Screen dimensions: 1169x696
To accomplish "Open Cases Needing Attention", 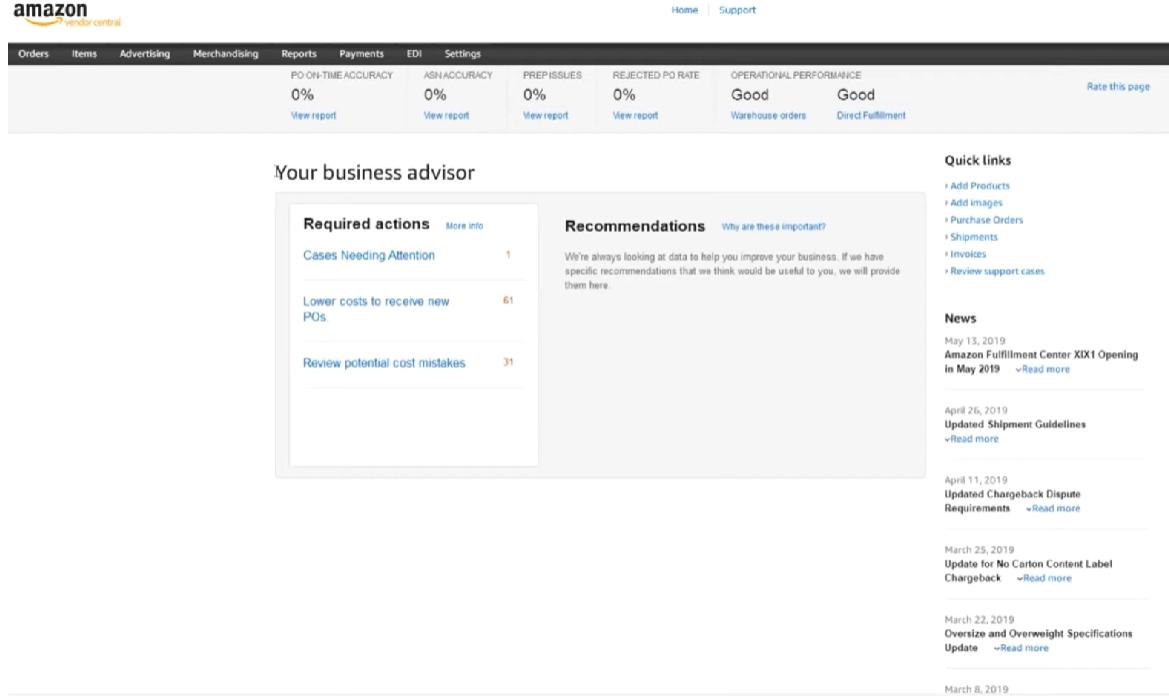I will click(x=368, y=255).
